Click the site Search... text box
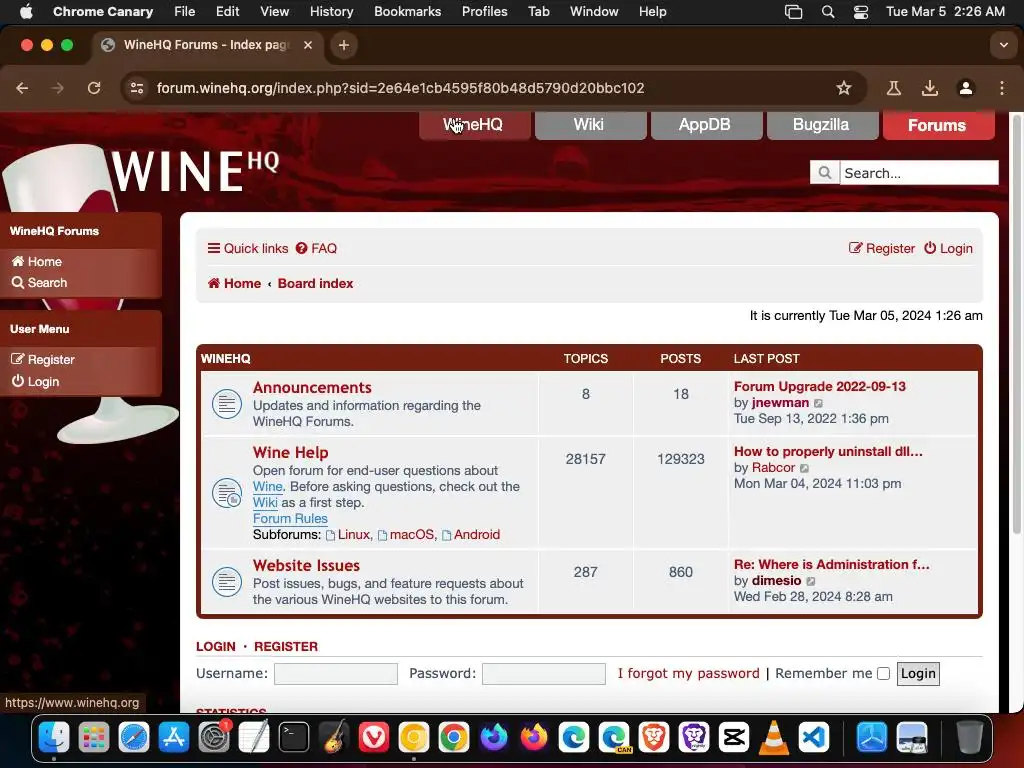Viewport: 1024px width, 768px height. (919, 172)
